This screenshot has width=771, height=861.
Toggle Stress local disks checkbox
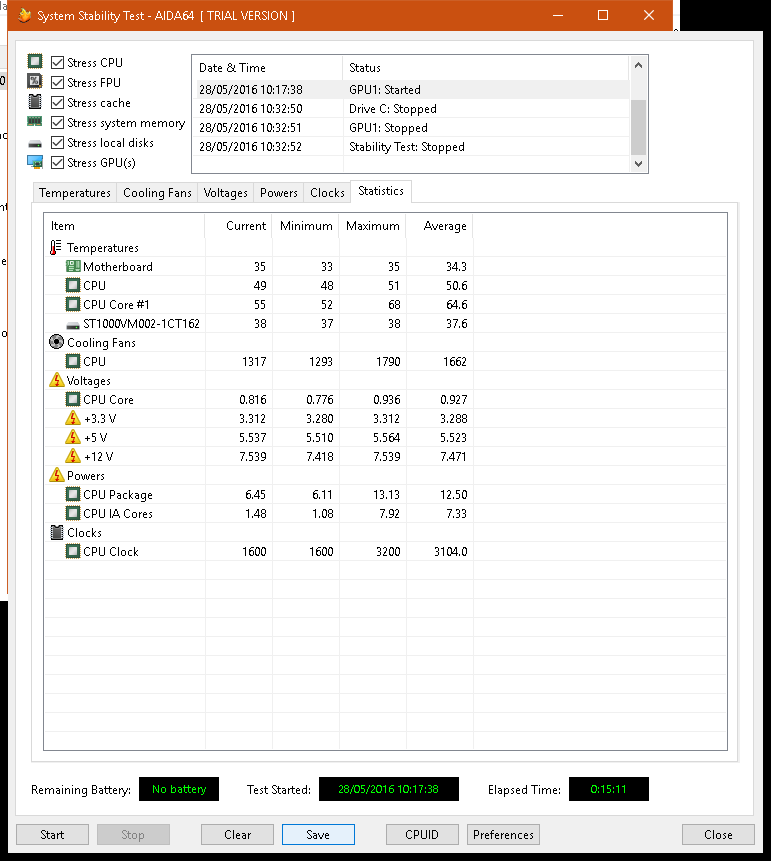tap(58, 143)
